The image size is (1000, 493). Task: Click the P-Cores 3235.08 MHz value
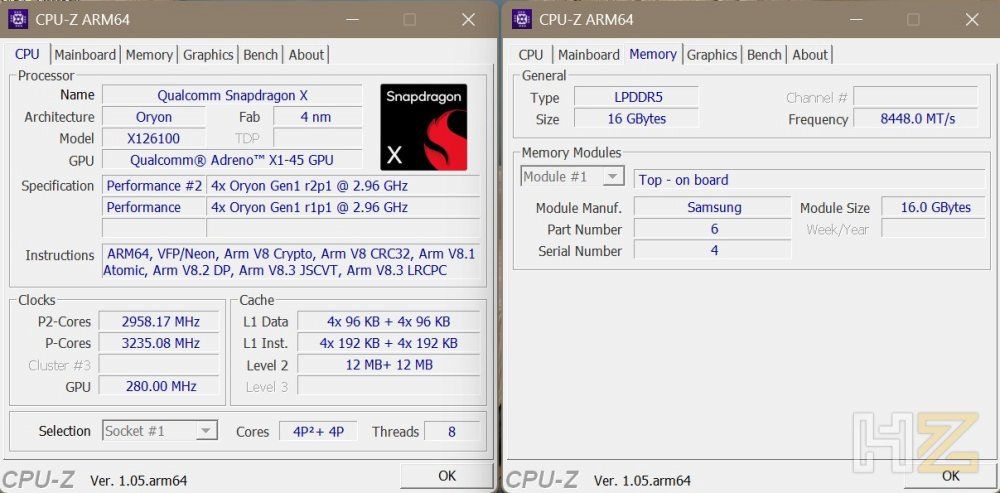160,343
